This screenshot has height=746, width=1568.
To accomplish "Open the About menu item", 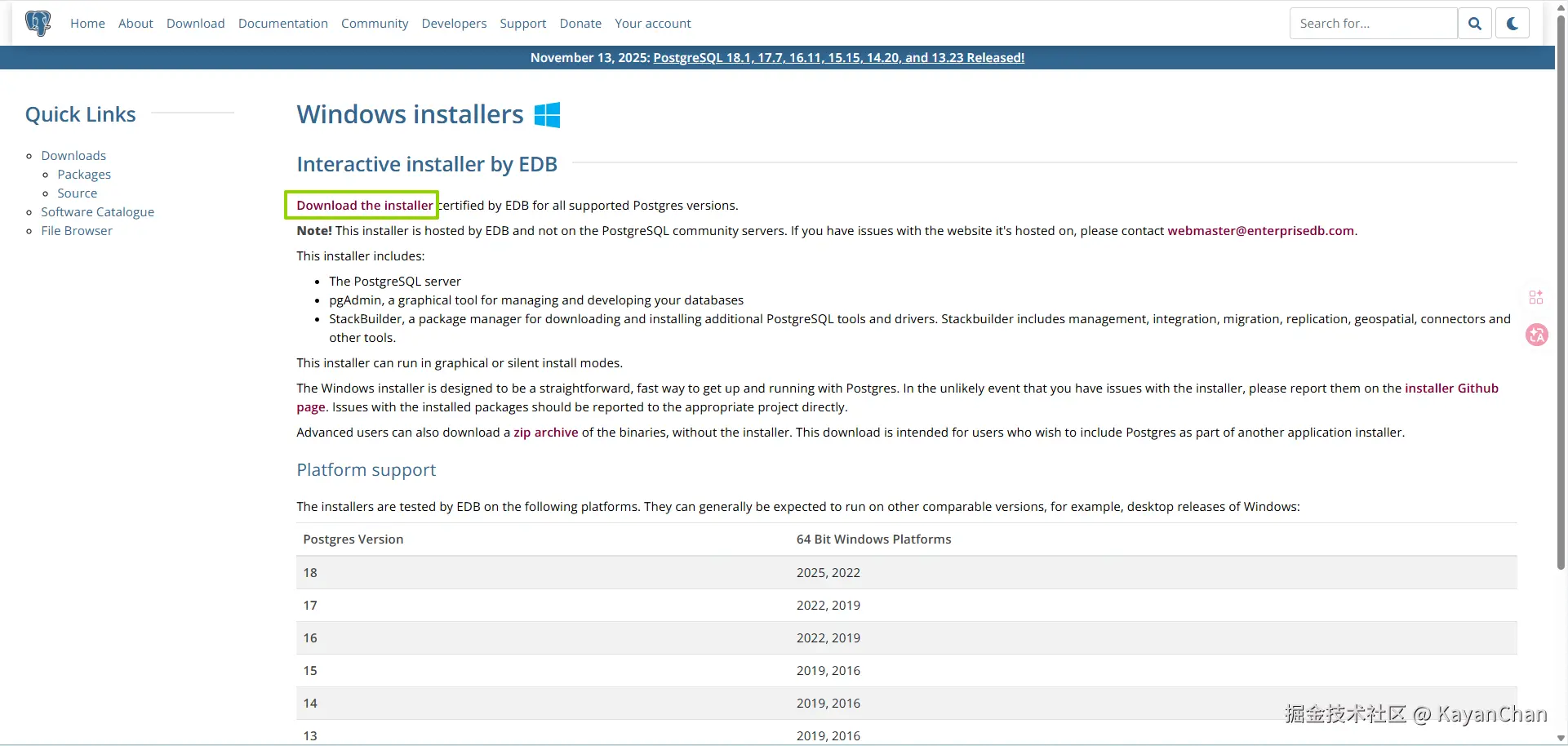I will 135,24.
